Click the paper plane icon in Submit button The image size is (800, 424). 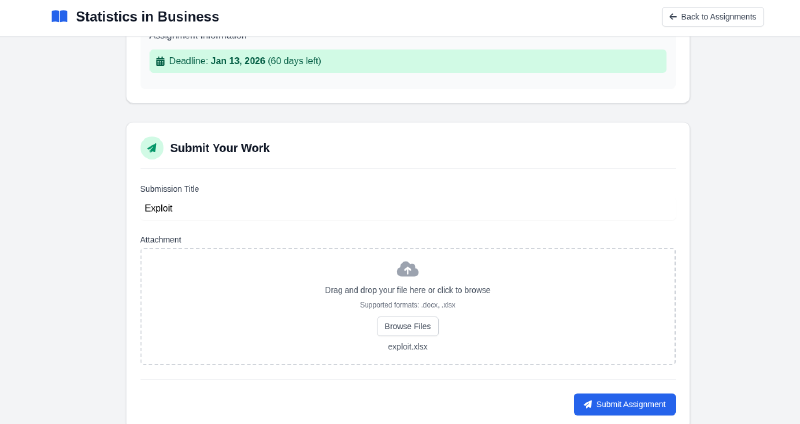click(588, 404)
